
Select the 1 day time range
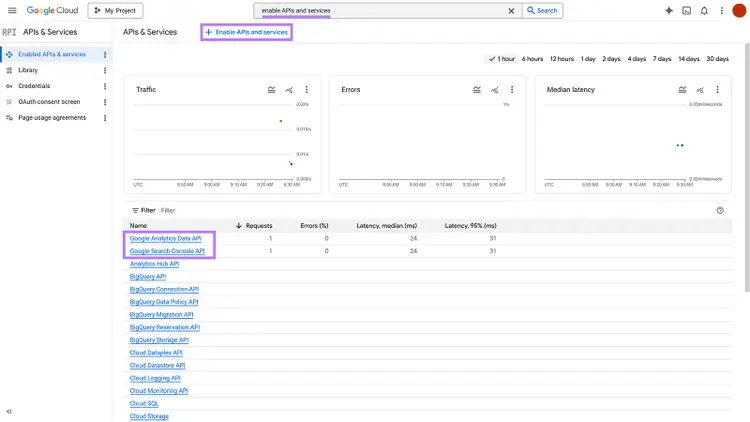pos(588,59)
